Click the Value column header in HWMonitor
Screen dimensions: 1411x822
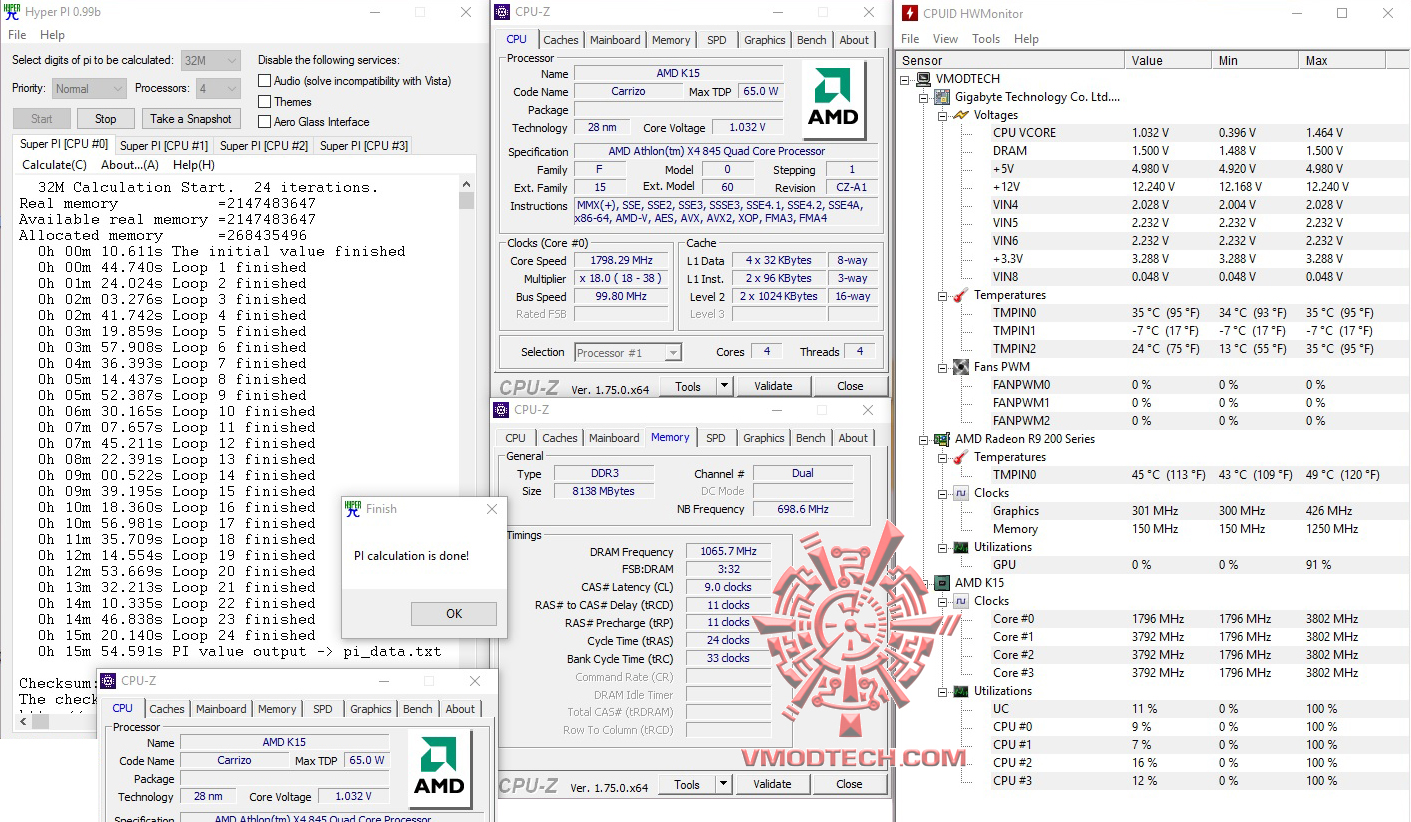coord(1167,60)
